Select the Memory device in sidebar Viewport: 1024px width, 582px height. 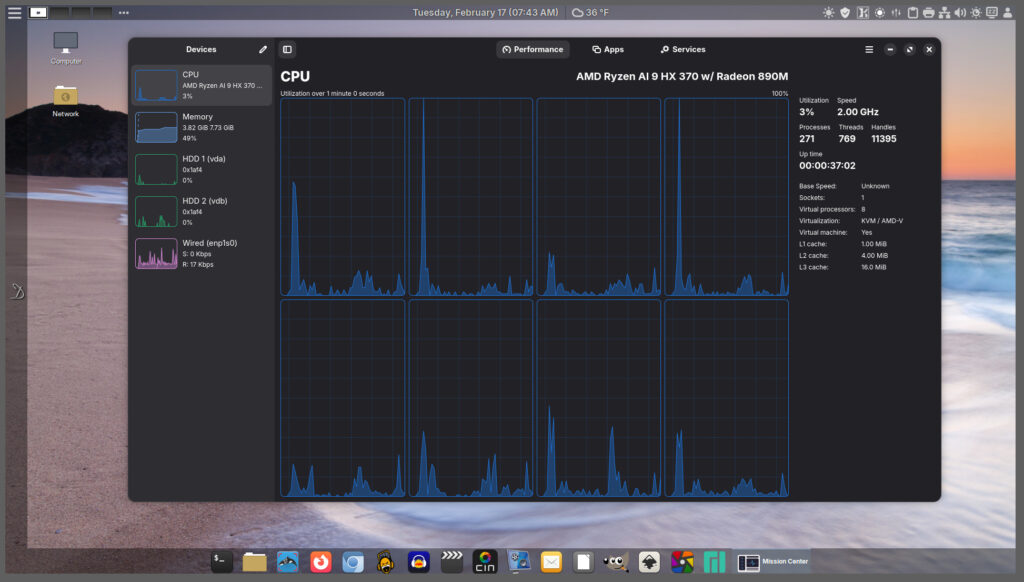[201, 127]
